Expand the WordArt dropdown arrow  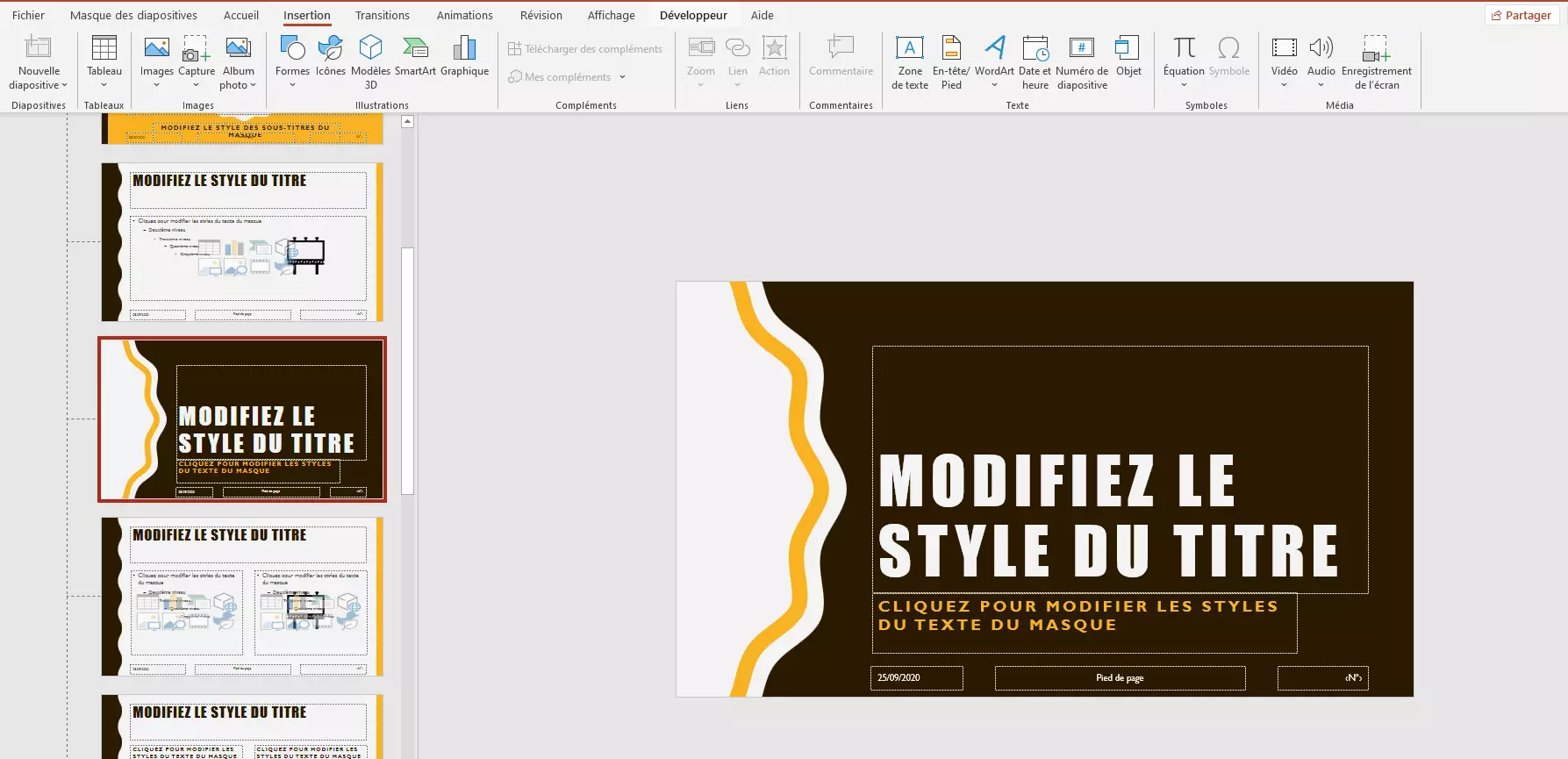tap(994, 85)
